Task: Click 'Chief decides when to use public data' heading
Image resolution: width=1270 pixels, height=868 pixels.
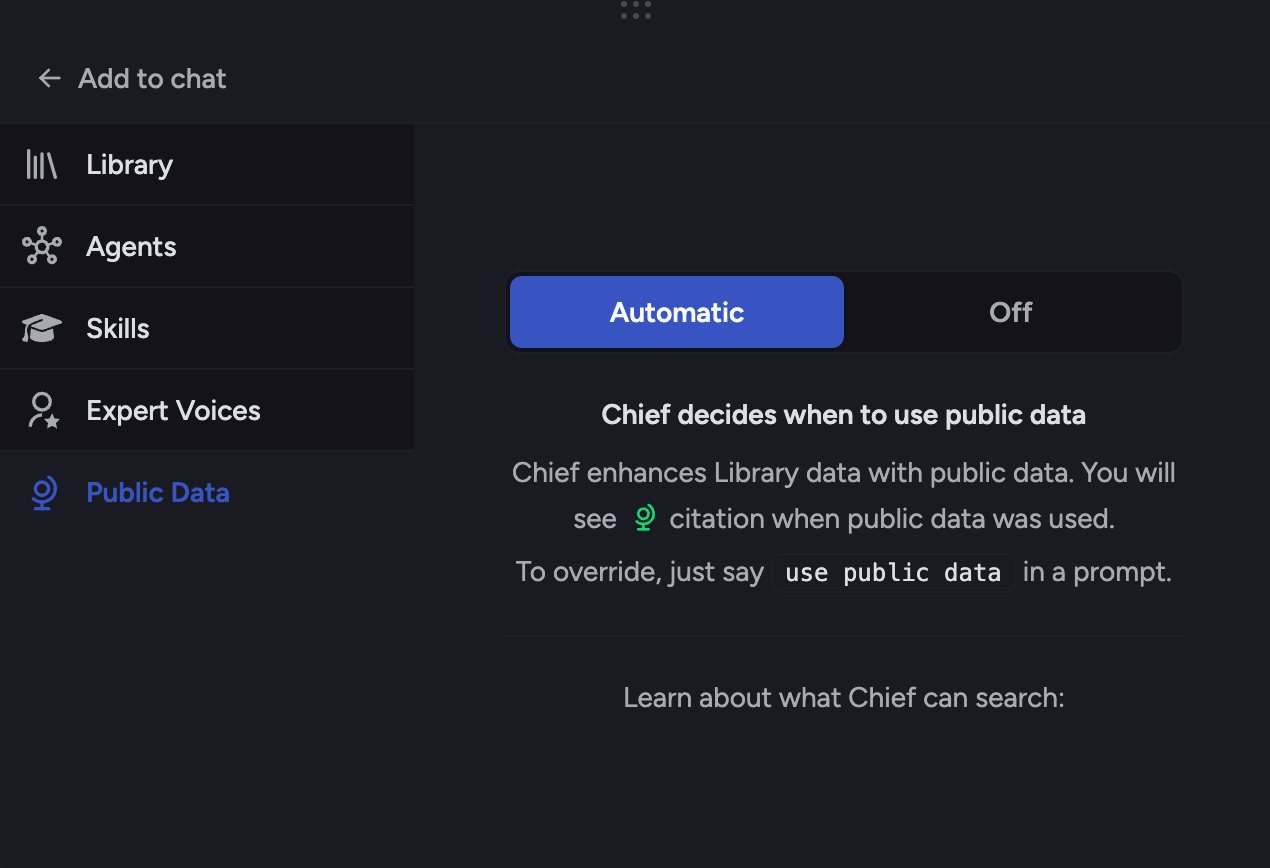Action: [844, 414]
